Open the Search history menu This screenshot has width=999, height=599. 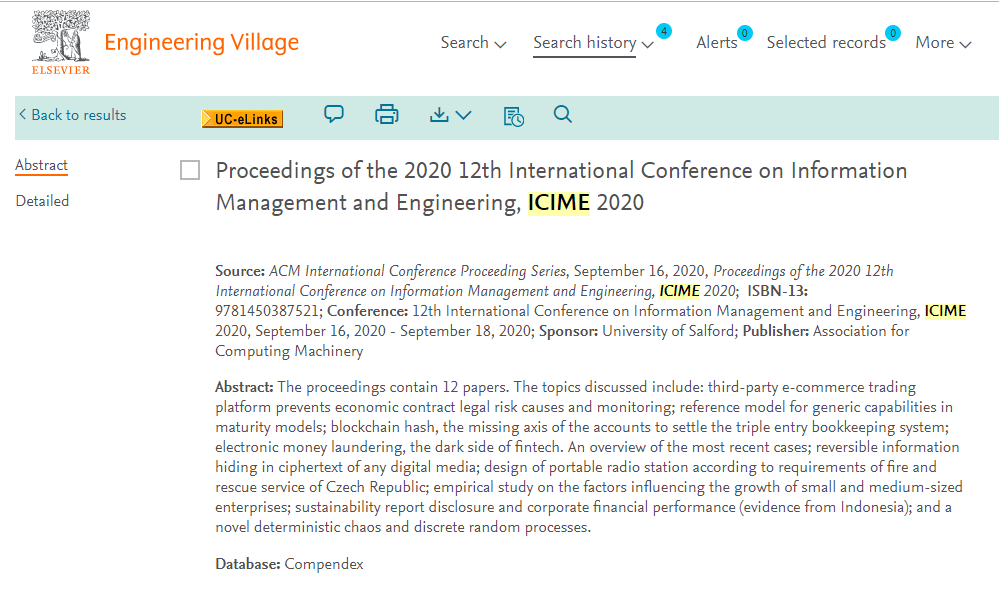593,43
